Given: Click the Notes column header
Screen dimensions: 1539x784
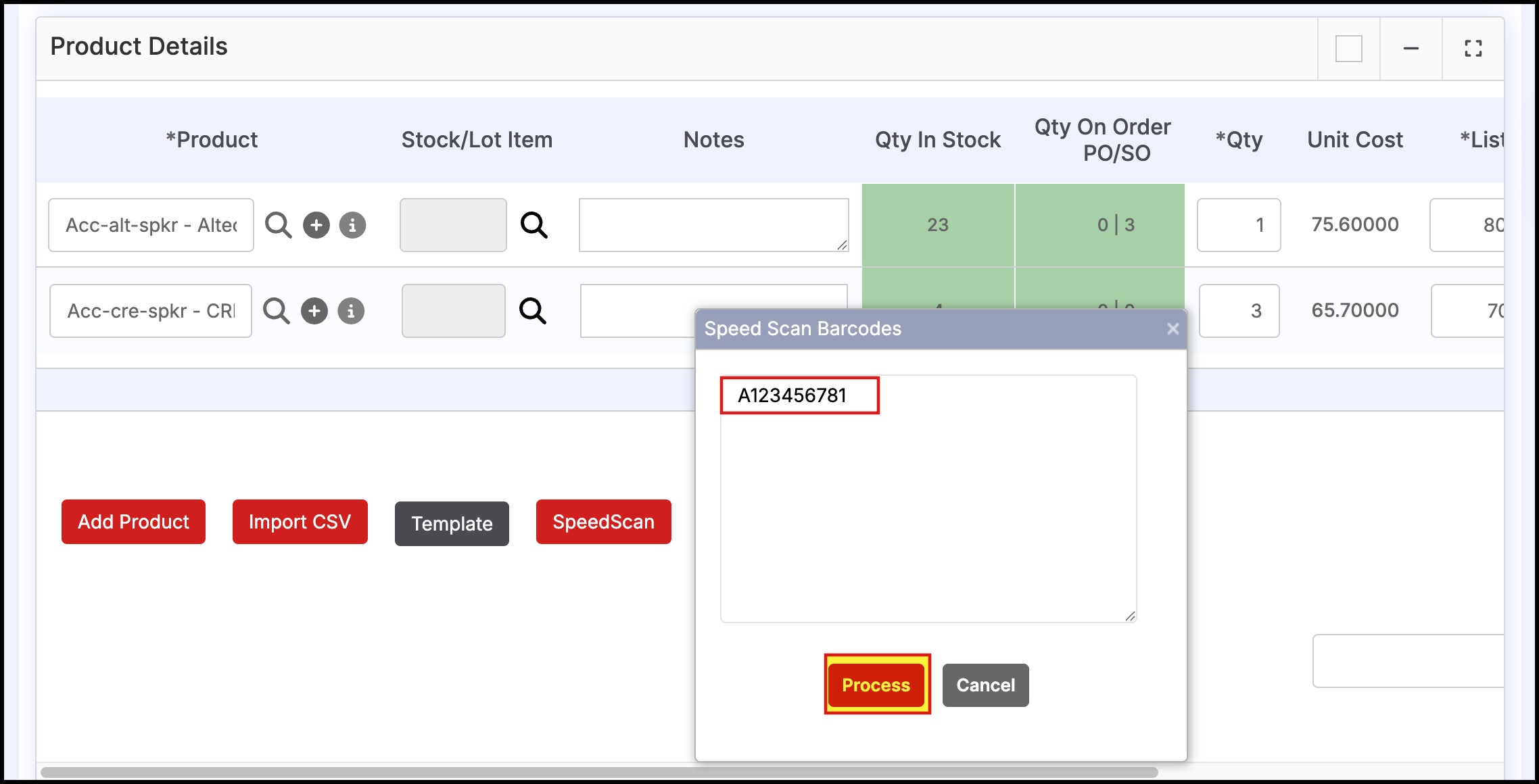Looking at the screenshot, I should (x=714, y=140).
